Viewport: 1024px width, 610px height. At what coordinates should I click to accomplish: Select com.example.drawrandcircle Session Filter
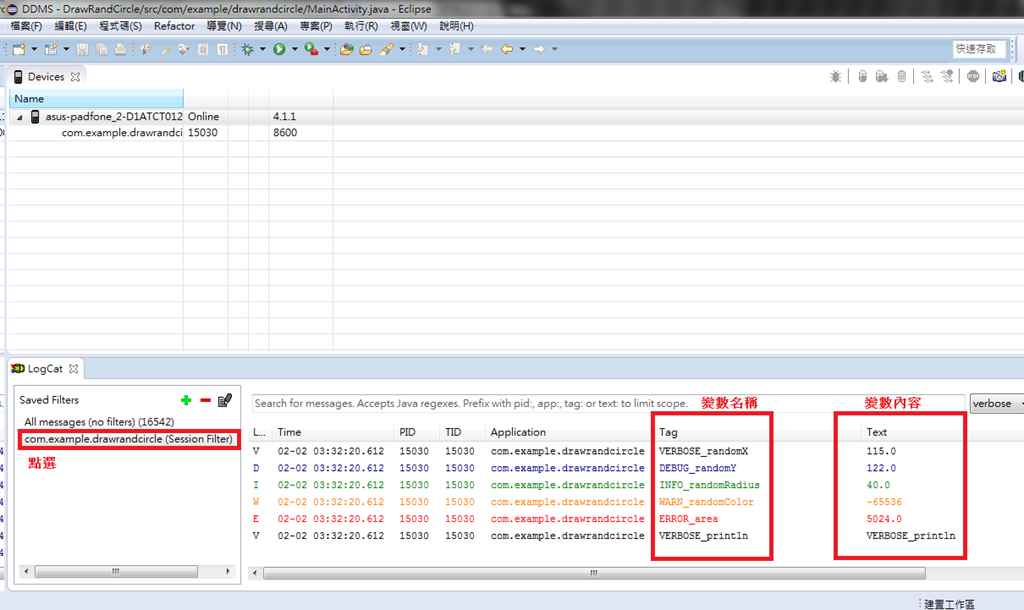coord(128,439)
